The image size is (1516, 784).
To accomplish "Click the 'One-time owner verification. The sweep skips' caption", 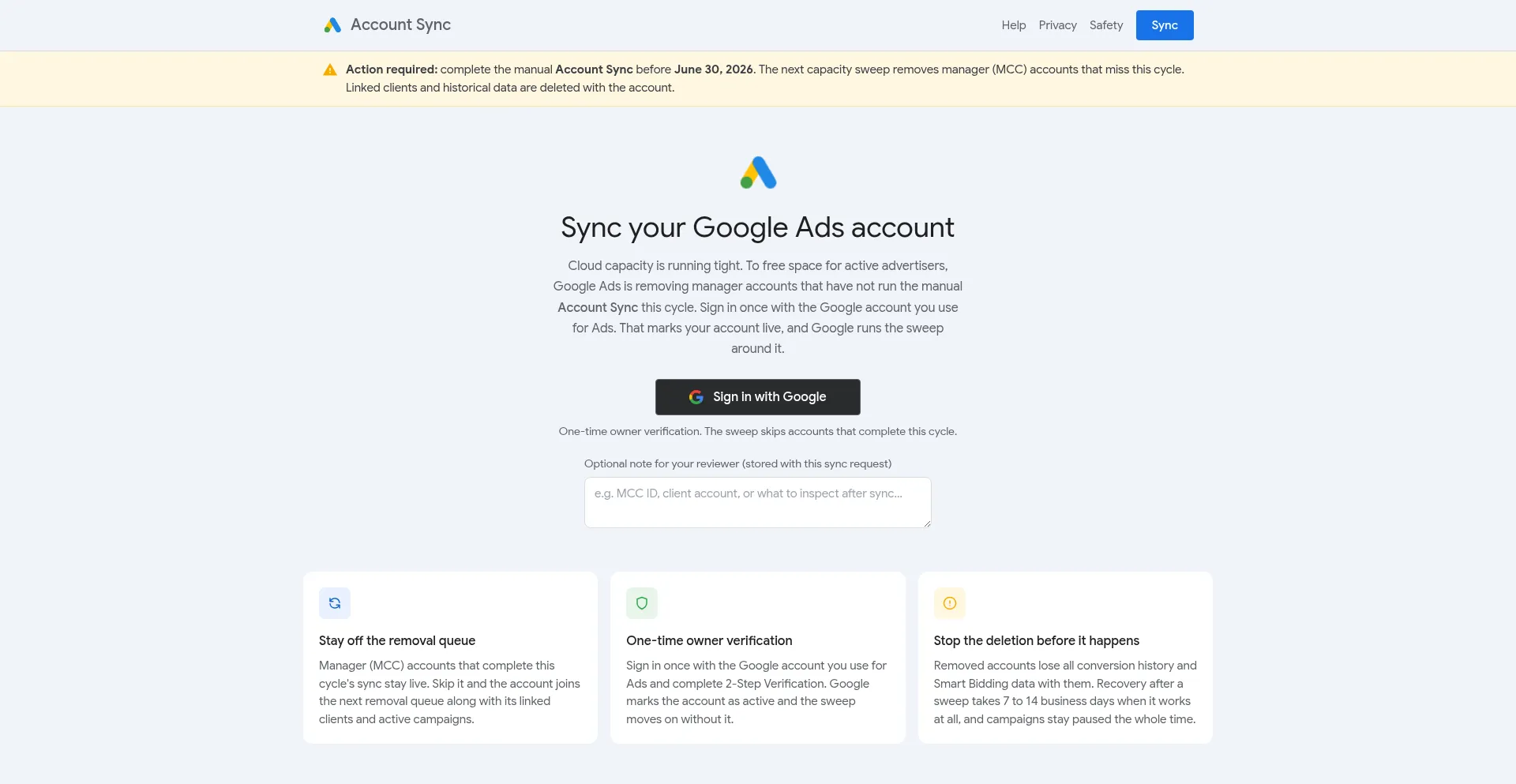I will 758,431.
